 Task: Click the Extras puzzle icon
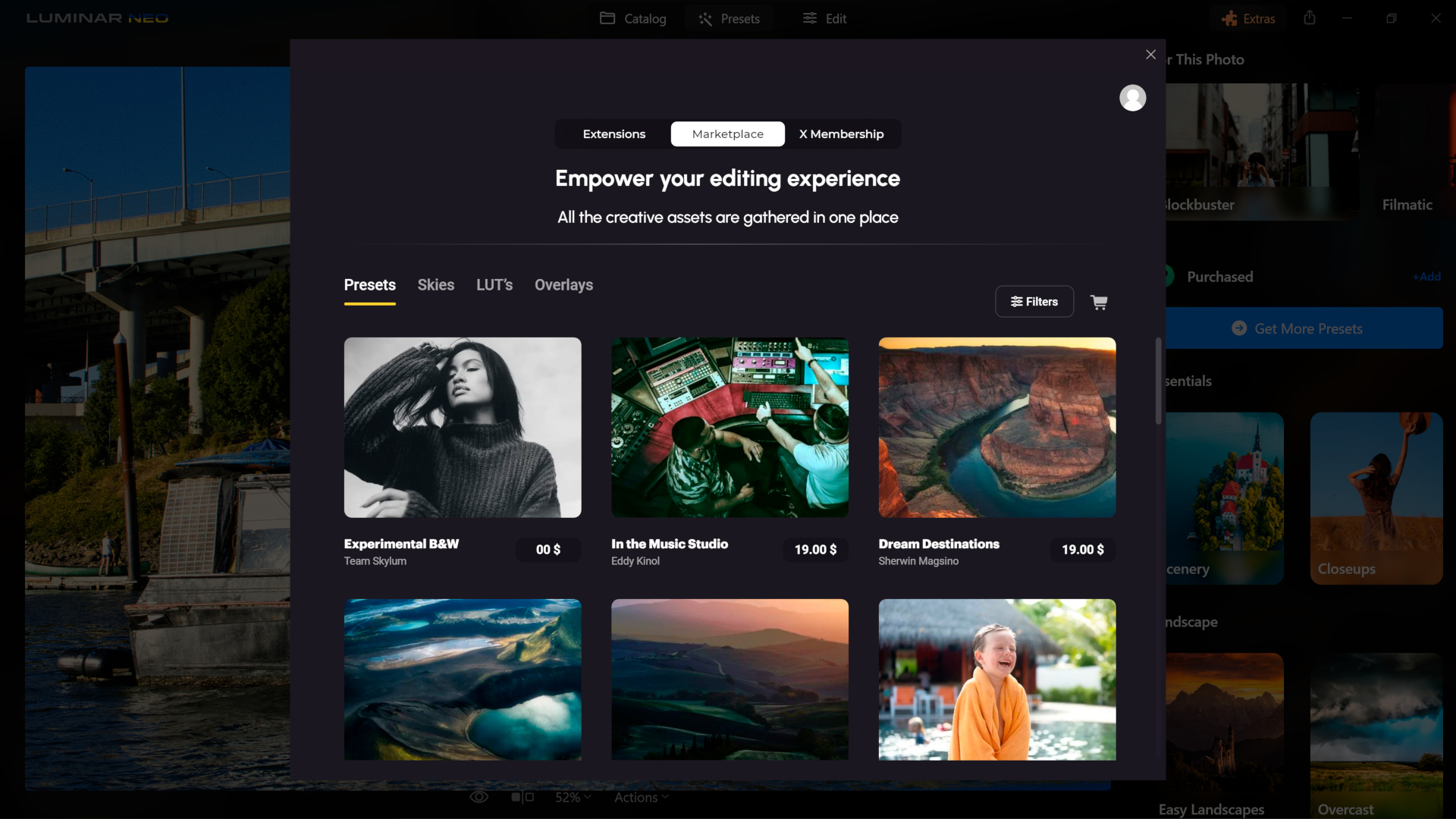1229,19
